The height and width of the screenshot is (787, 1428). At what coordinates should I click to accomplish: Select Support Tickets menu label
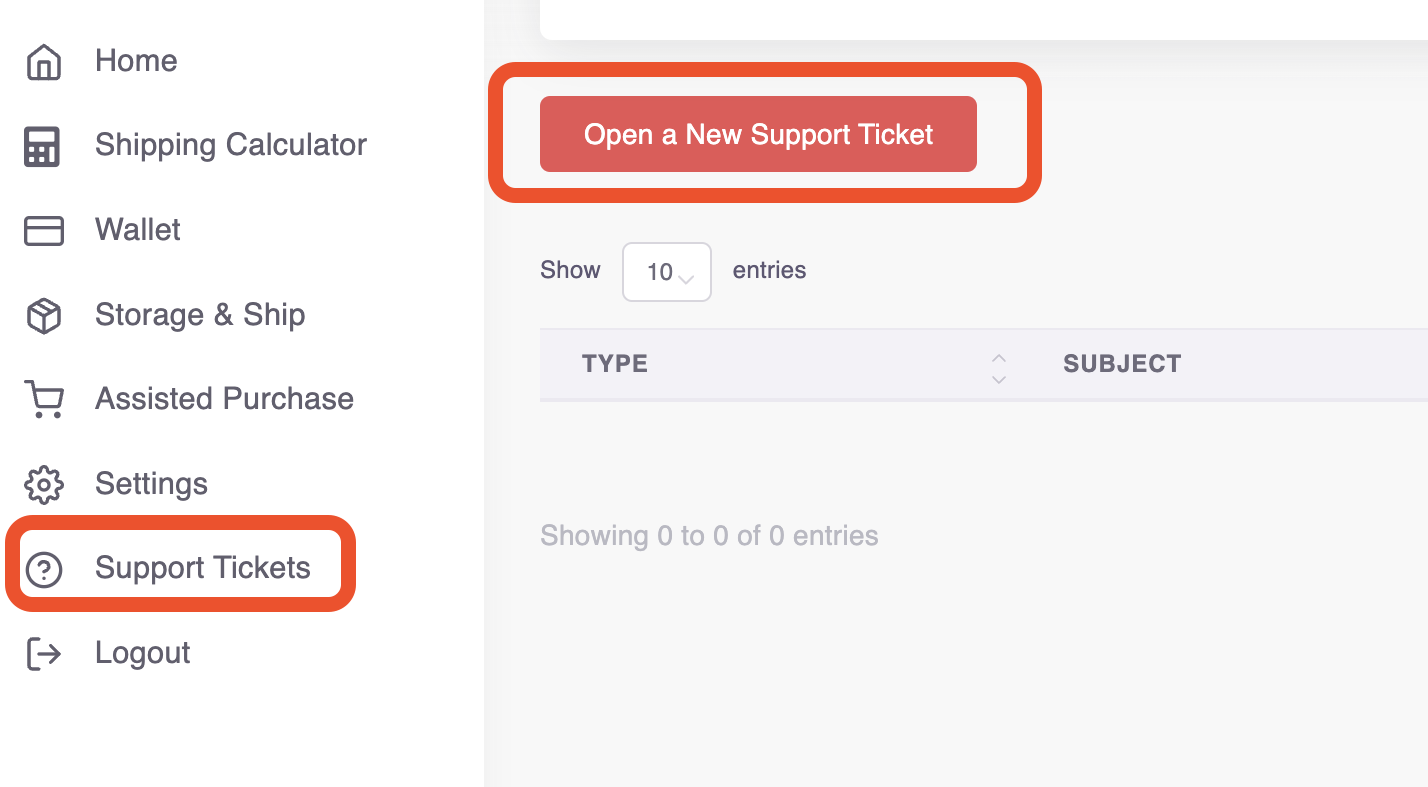pyautogui.click(x=203, y=568)
